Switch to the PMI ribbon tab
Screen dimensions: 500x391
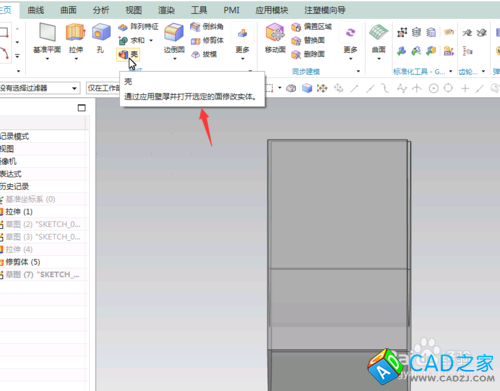(231, 10)
